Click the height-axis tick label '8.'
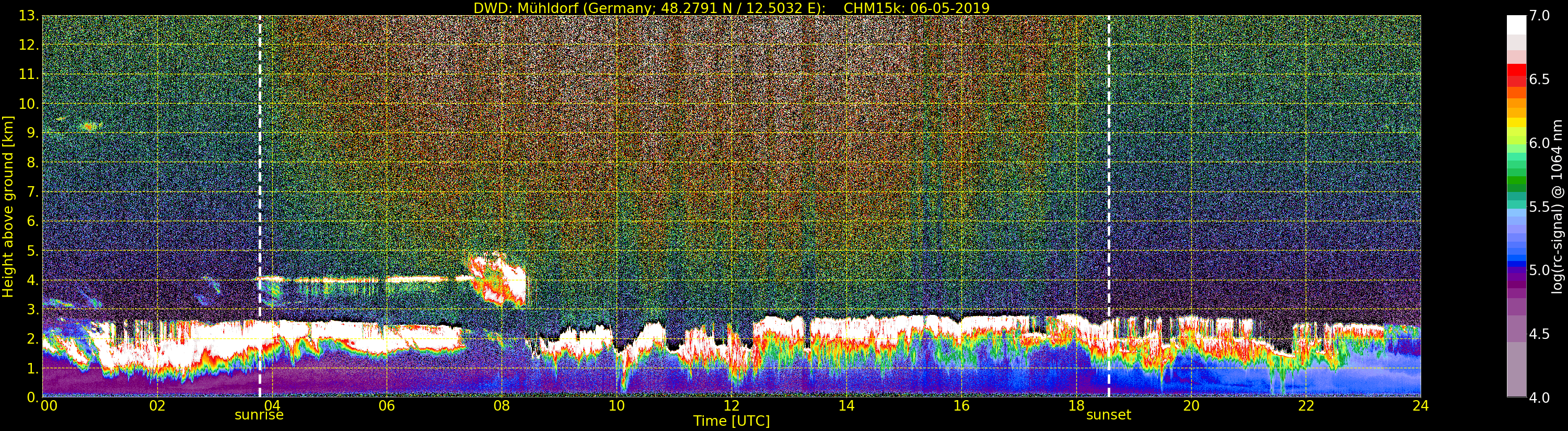The height and width of the screenshot is (431, 1568). tap(32, 163)
